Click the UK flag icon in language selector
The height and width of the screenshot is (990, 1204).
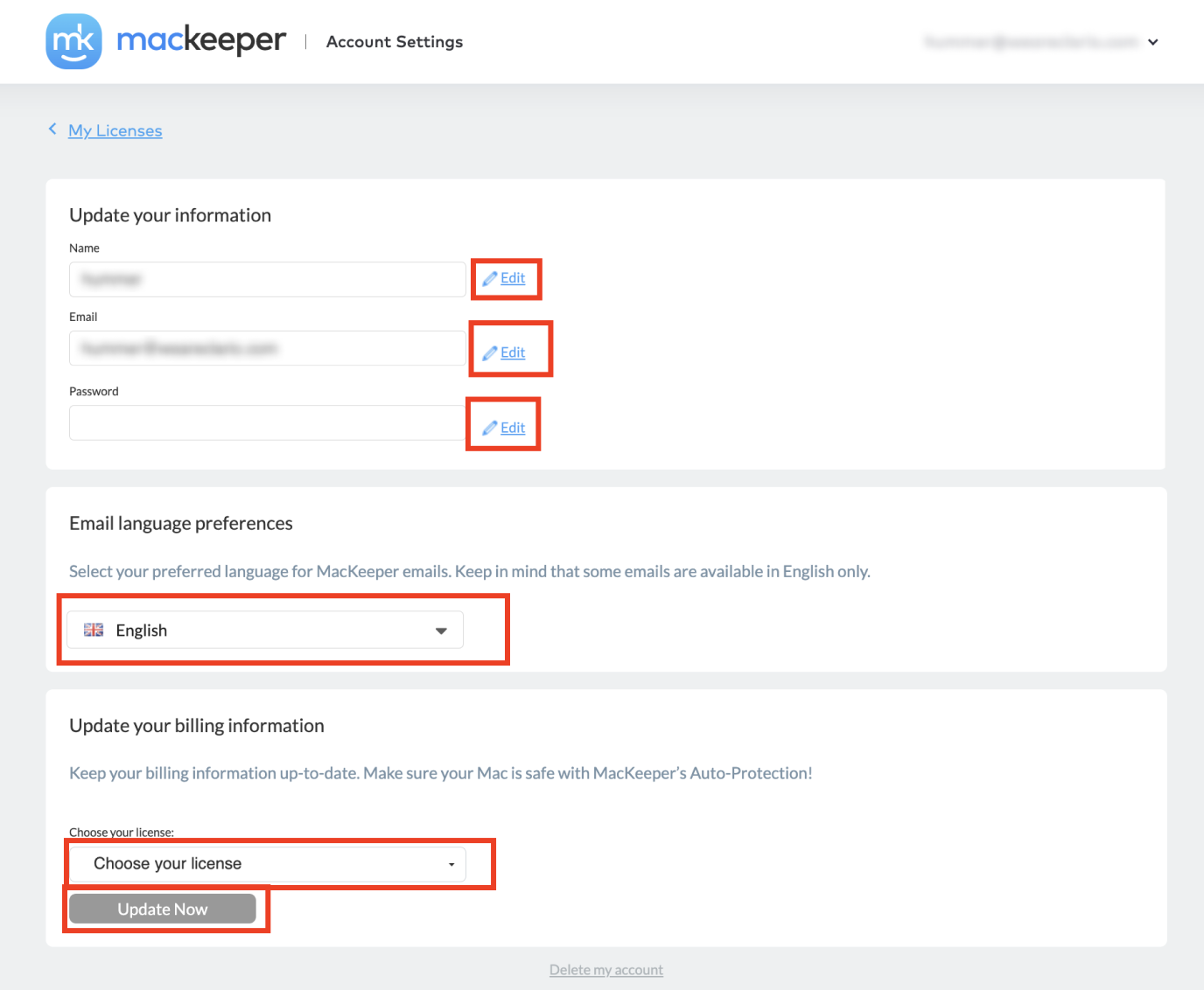click(x=94, y=630)
